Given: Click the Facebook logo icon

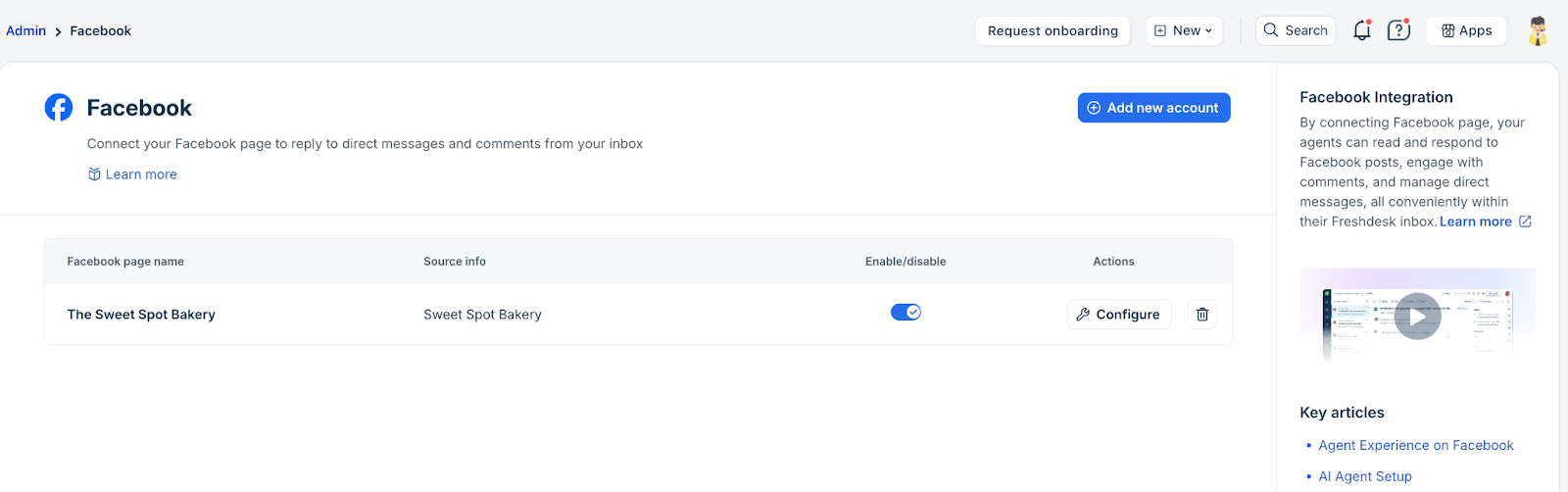Looking at the screenshot, I should tap(59, 108).
